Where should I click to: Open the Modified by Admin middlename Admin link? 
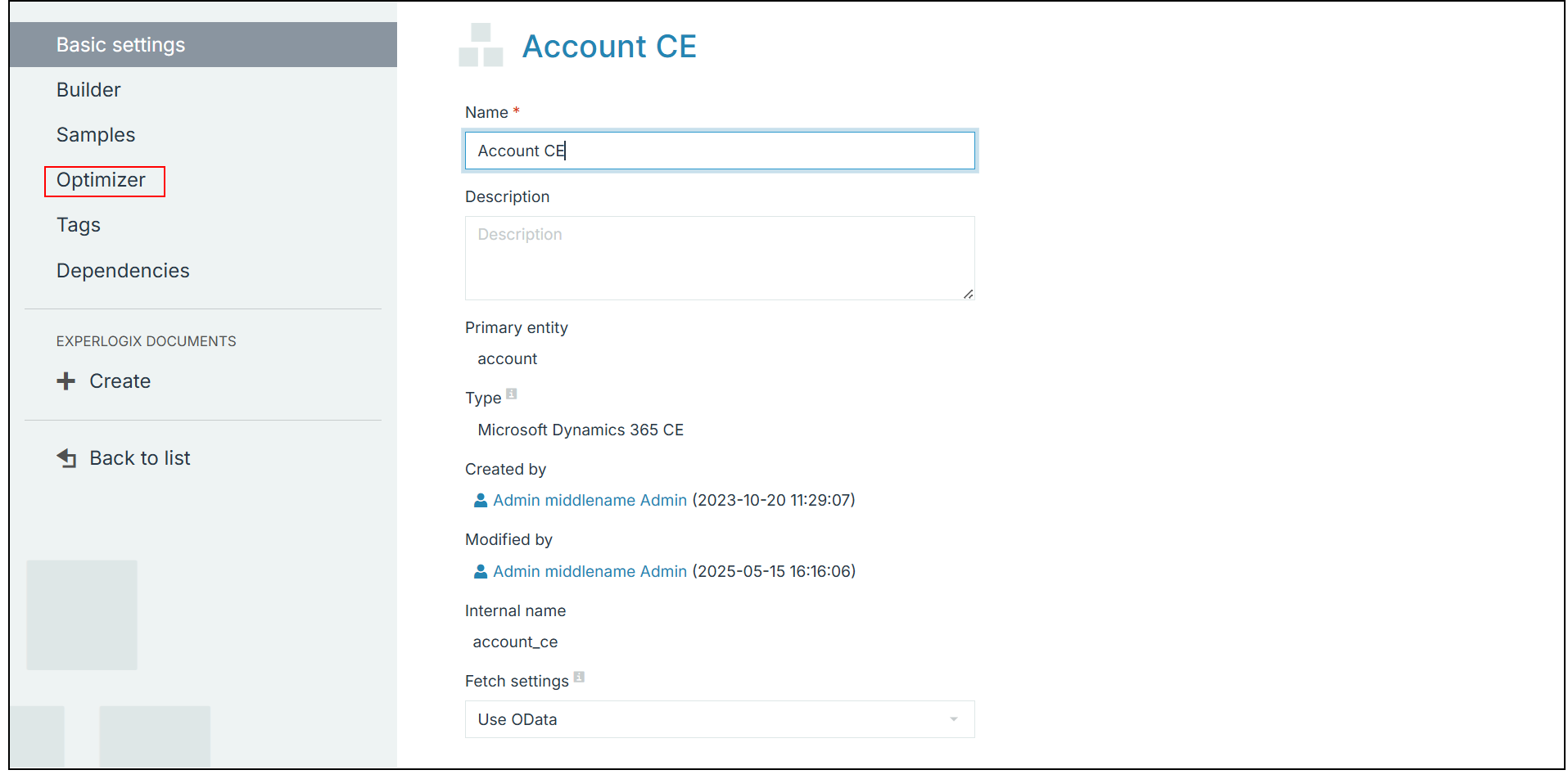coord(590,571)
